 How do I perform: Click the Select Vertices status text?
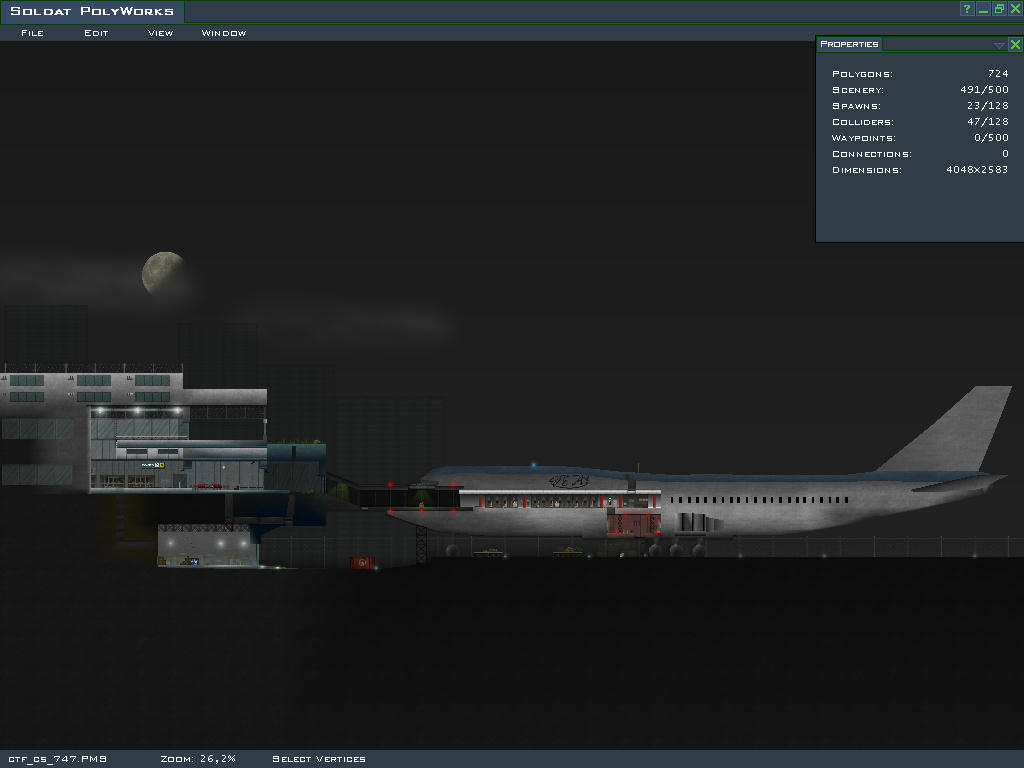(319, 759)
